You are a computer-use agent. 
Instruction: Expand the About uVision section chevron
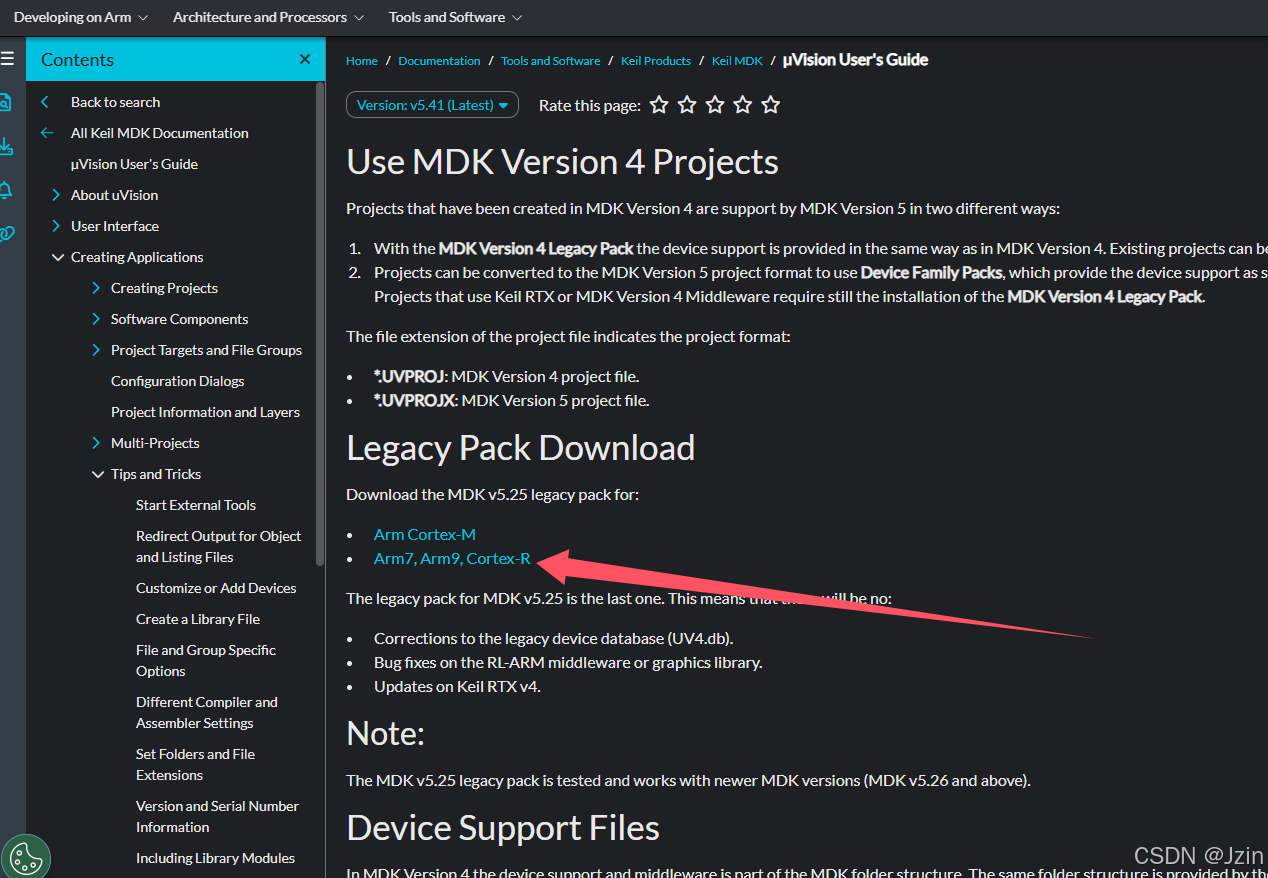click(57, 195)
